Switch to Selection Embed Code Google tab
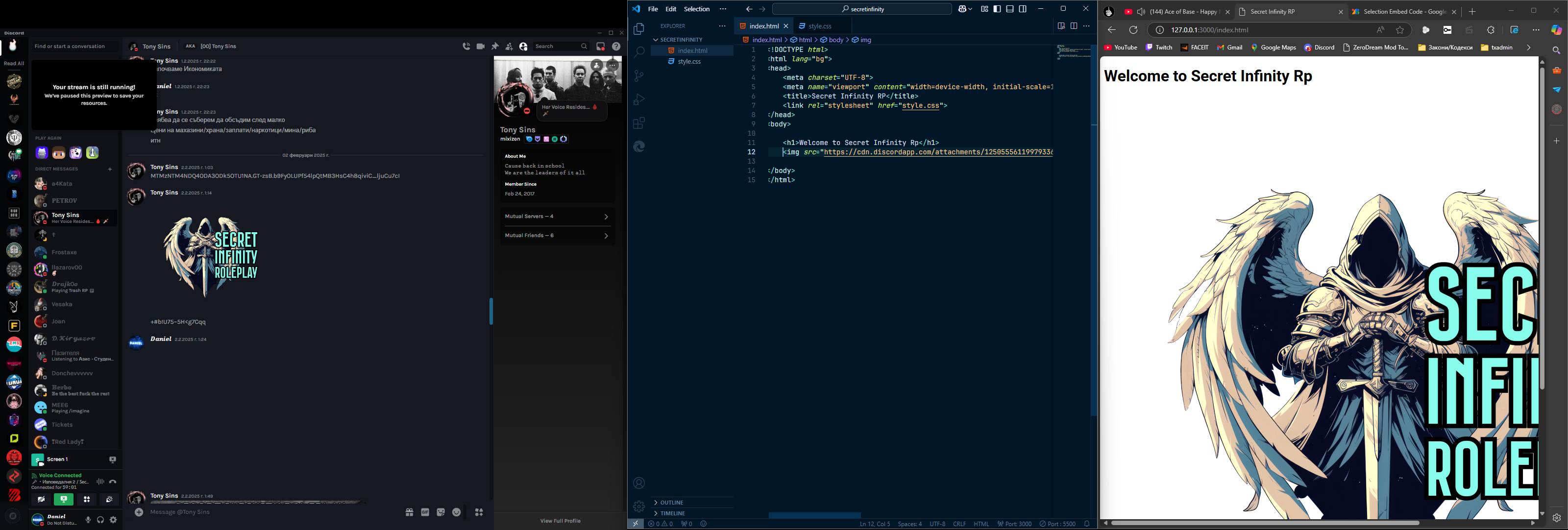 point(1404,12)
